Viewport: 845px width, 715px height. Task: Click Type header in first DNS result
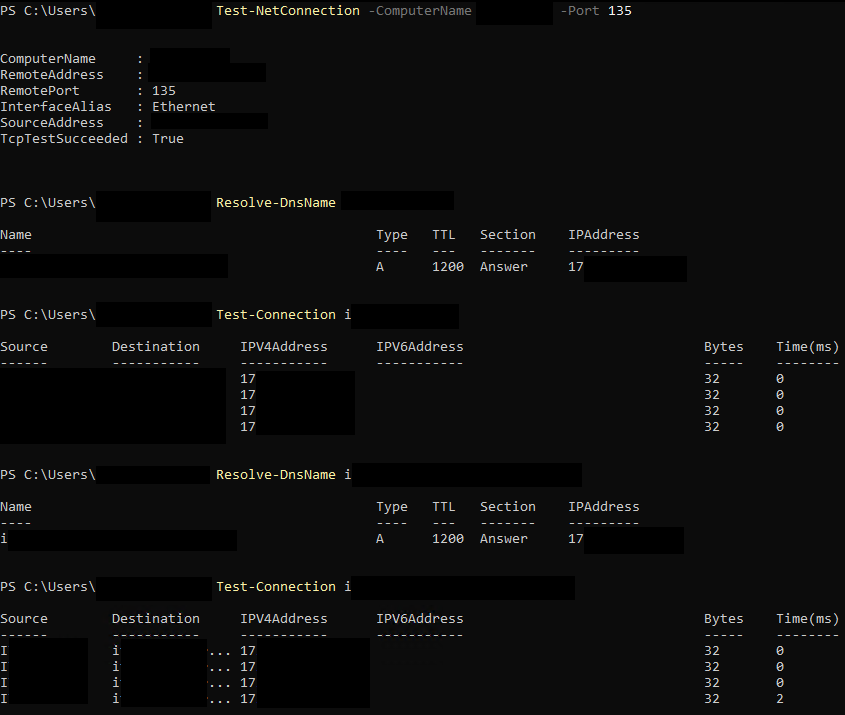click(x=392, y=235)
